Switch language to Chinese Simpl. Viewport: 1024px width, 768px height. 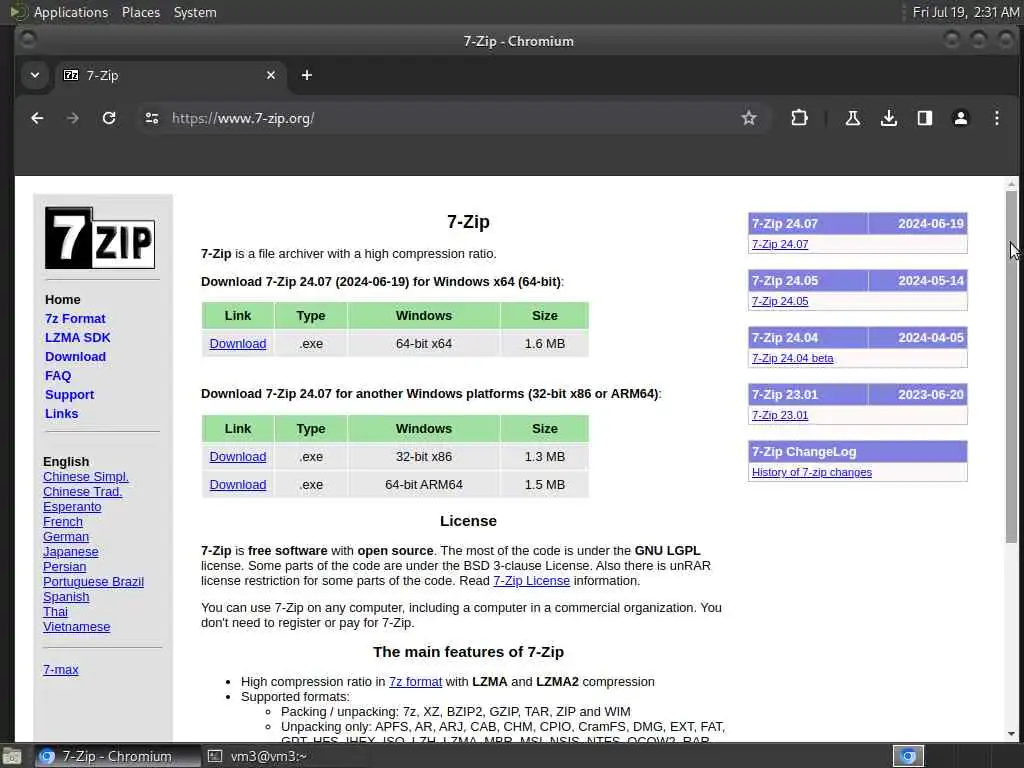tap(86, 477)
